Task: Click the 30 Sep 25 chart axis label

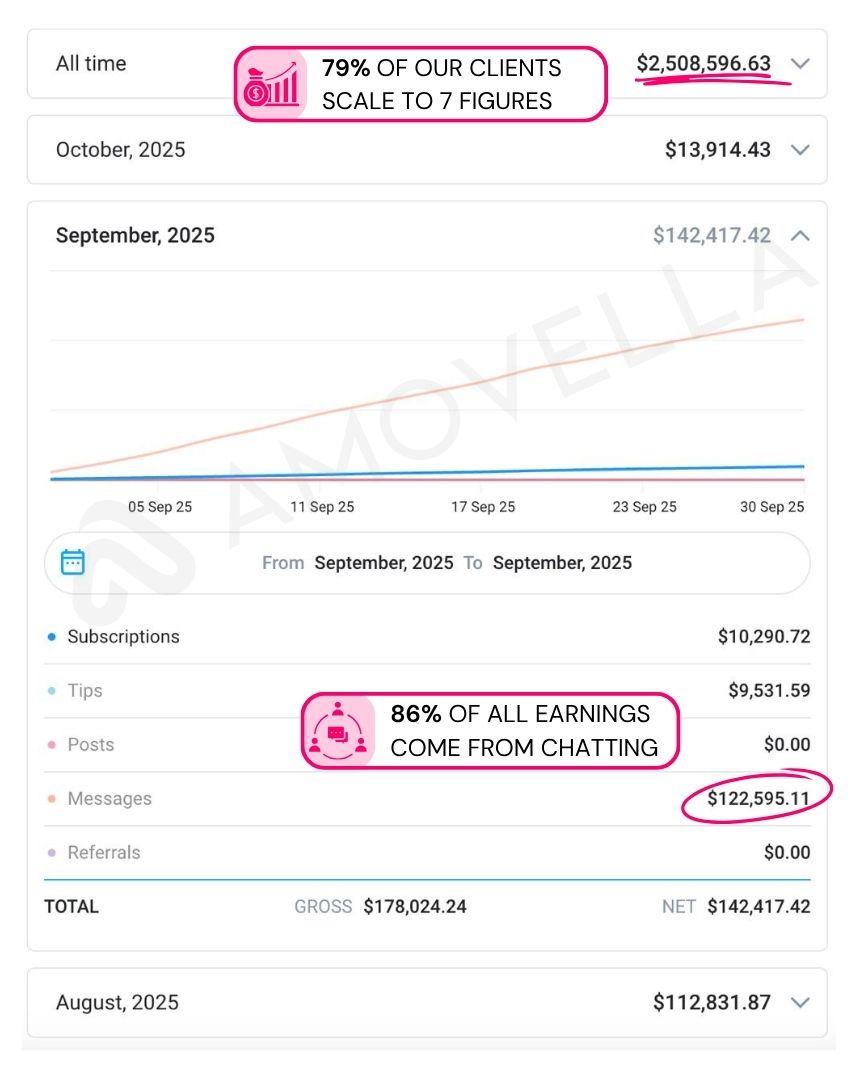Action: pyautogui.click(x=772, y=507)
